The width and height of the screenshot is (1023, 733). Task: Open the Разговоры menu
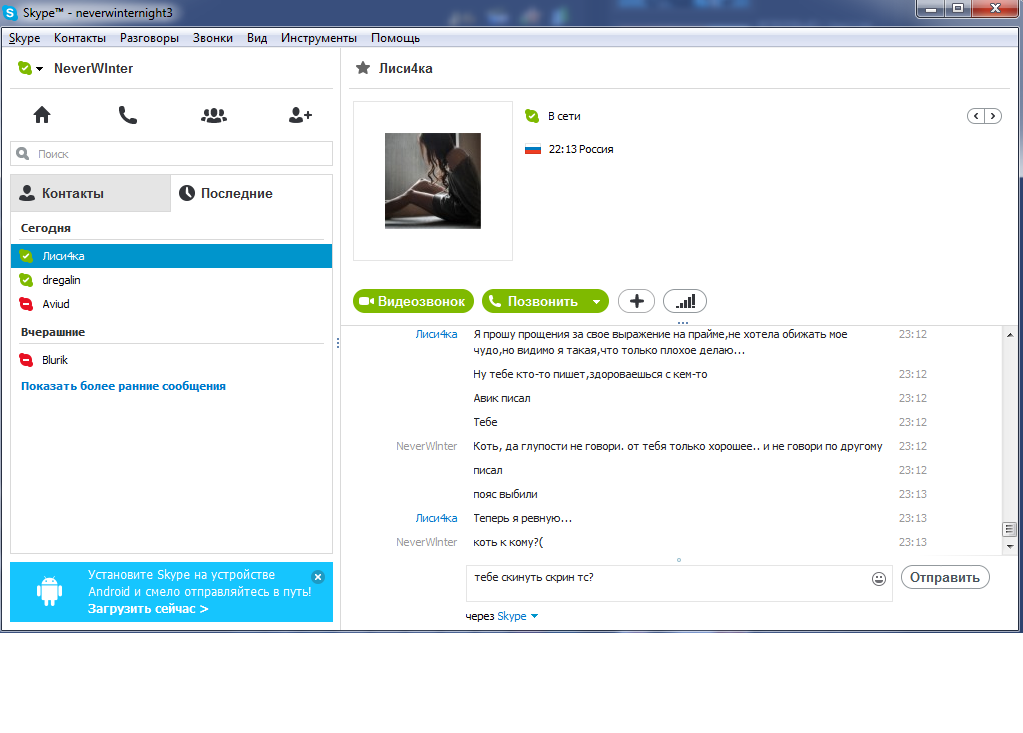pyautogui.click(x=149, y=38)
